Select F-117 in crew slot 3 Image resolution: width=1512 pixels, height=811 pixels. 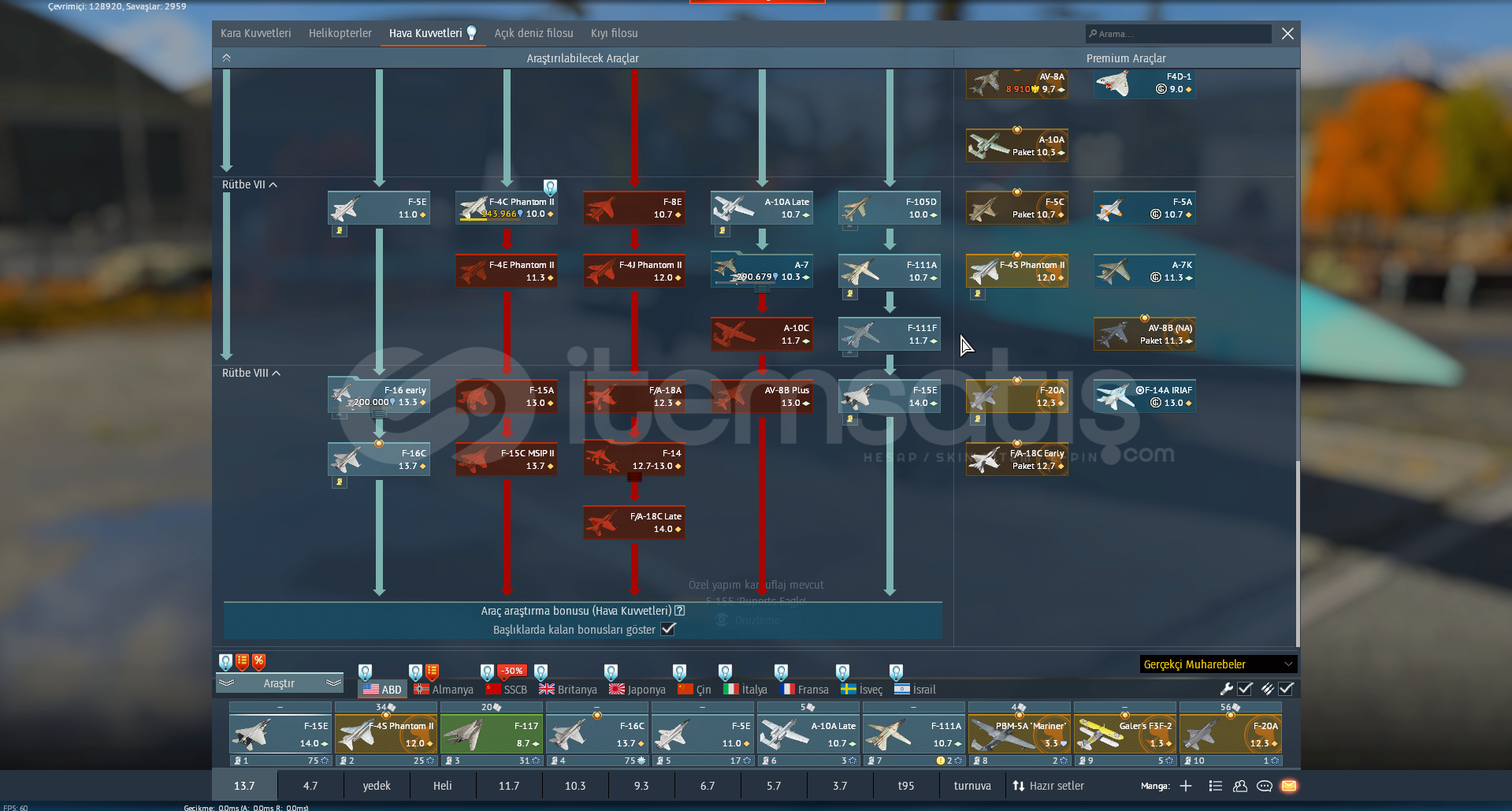[492, 735]
